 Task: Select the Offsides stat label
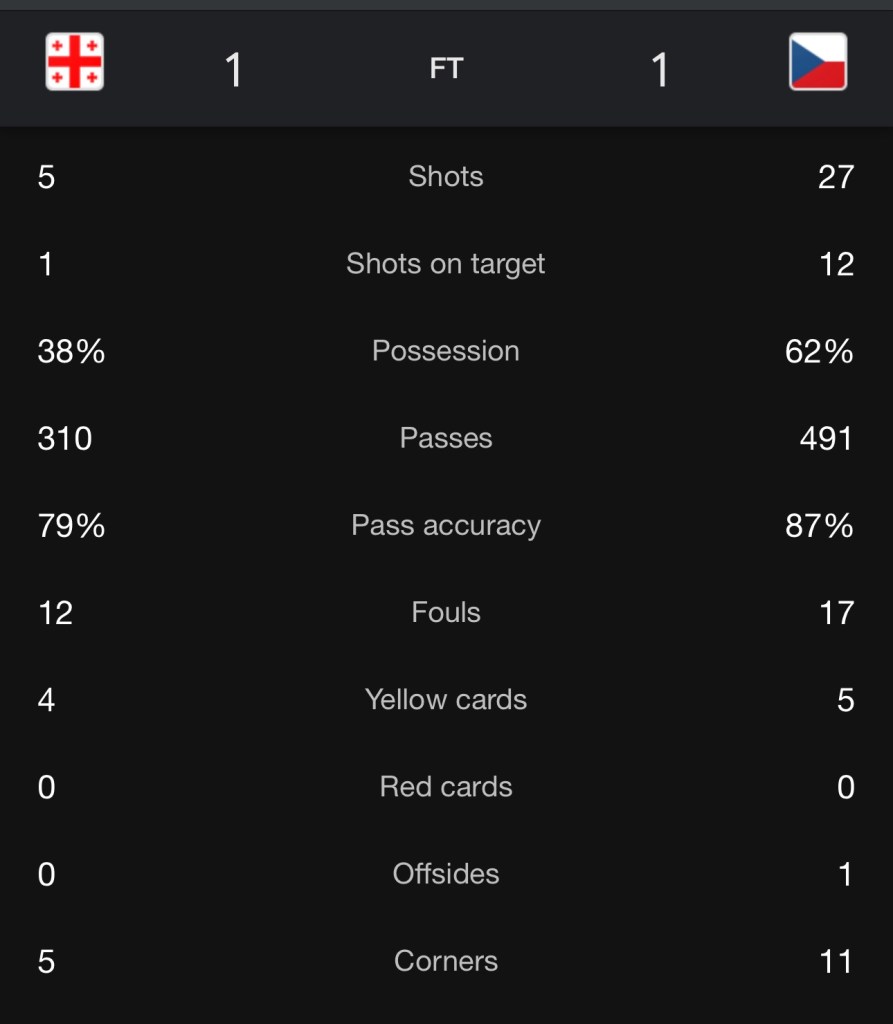(x=446, y=874)
